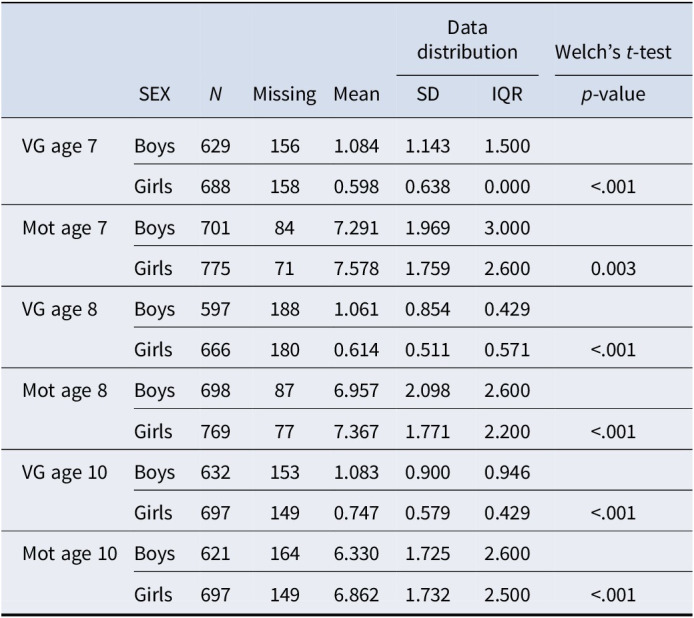Click the Data distribution header

[467, 40]
